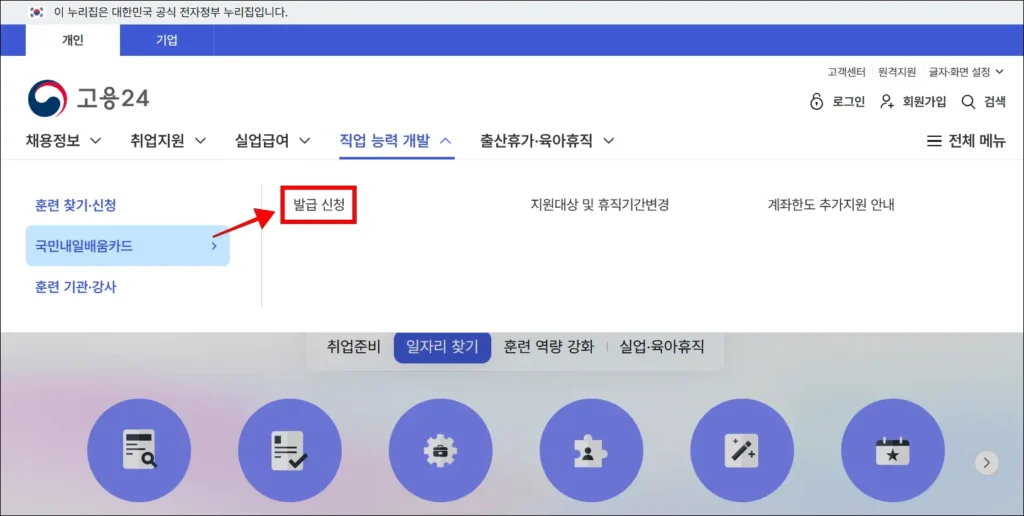1024x516 pixels.
Task: Click the puzzle person circle icon
Action: [591, 450]
